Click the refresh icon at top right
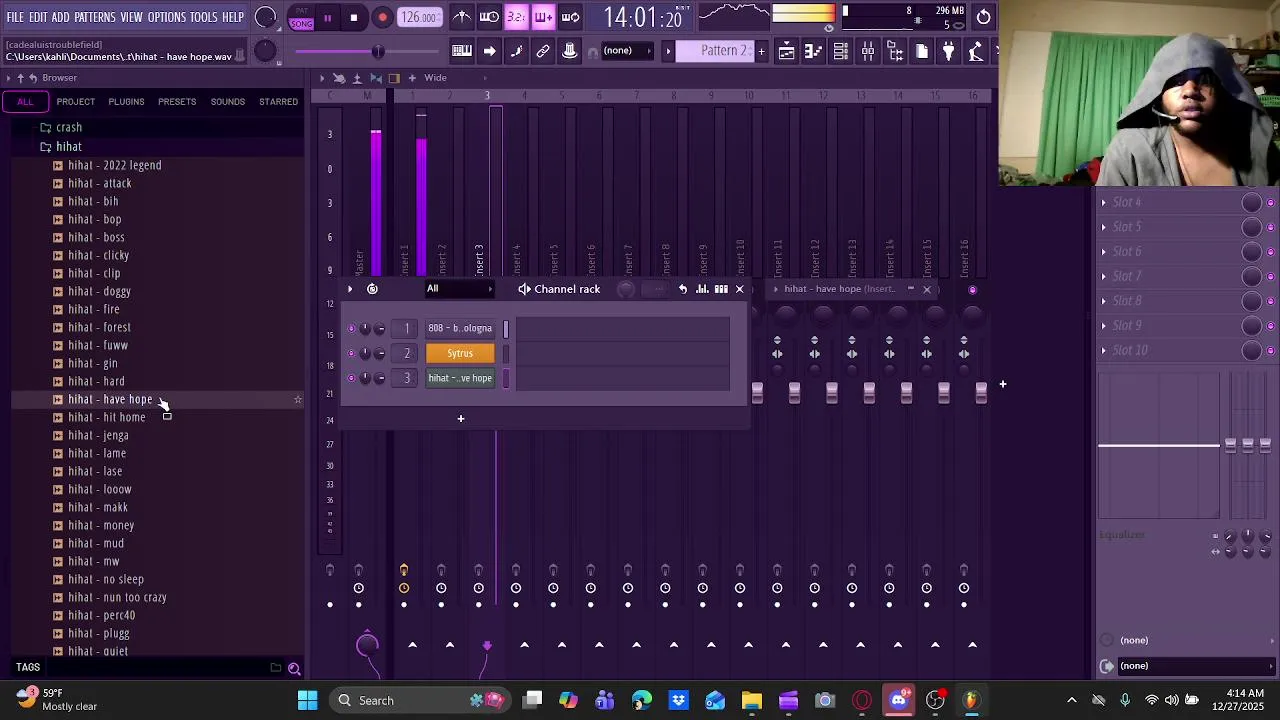 point(984,17)
